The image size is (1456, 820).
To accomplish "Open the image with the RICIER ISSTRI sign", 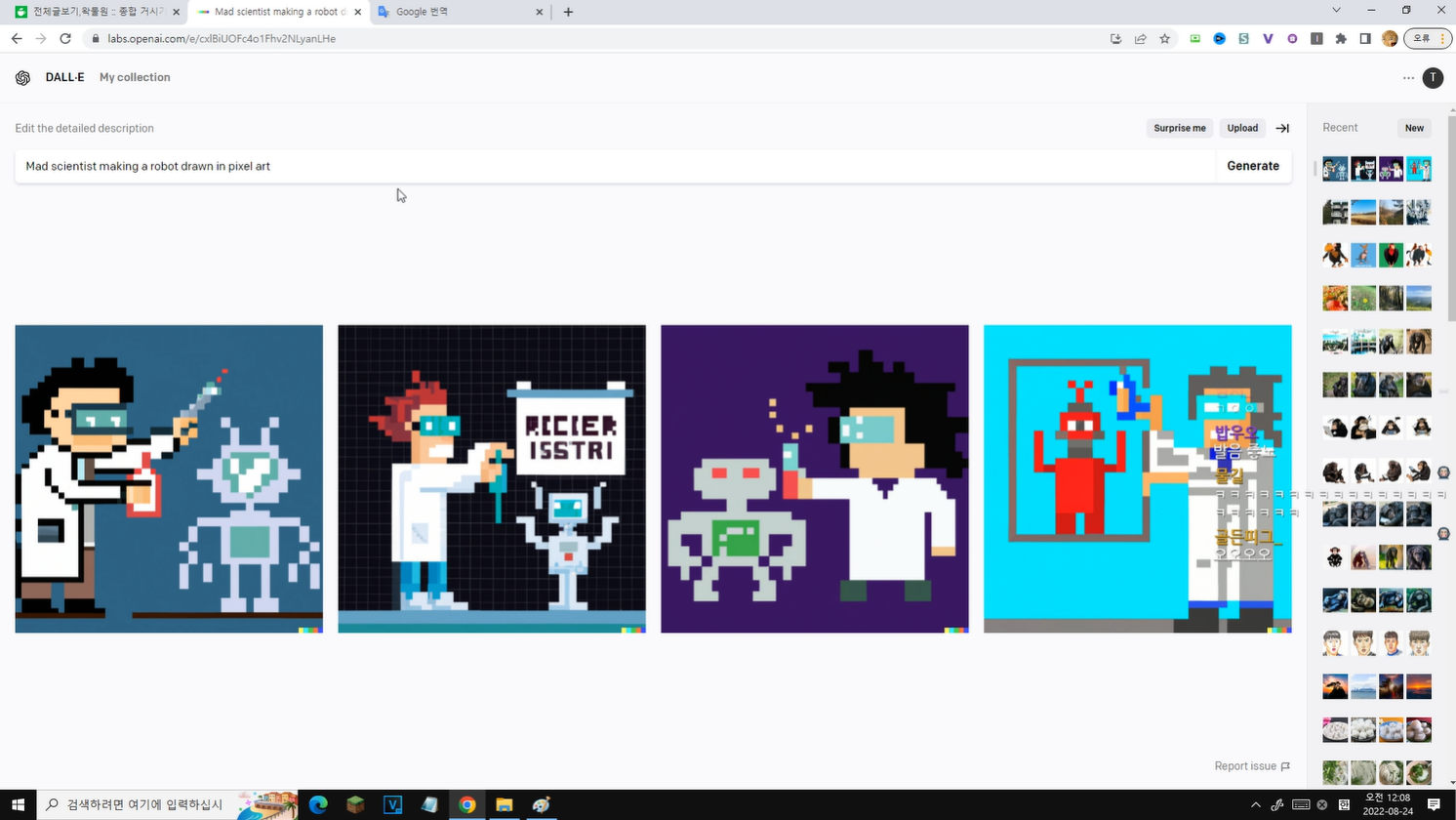I will click(492, 479).
